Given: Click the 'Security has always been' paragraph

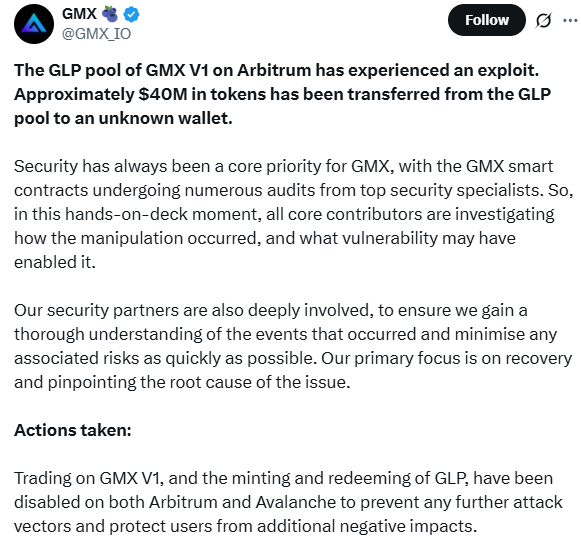Looking at the screenshot, I should [x=293, y=214].
